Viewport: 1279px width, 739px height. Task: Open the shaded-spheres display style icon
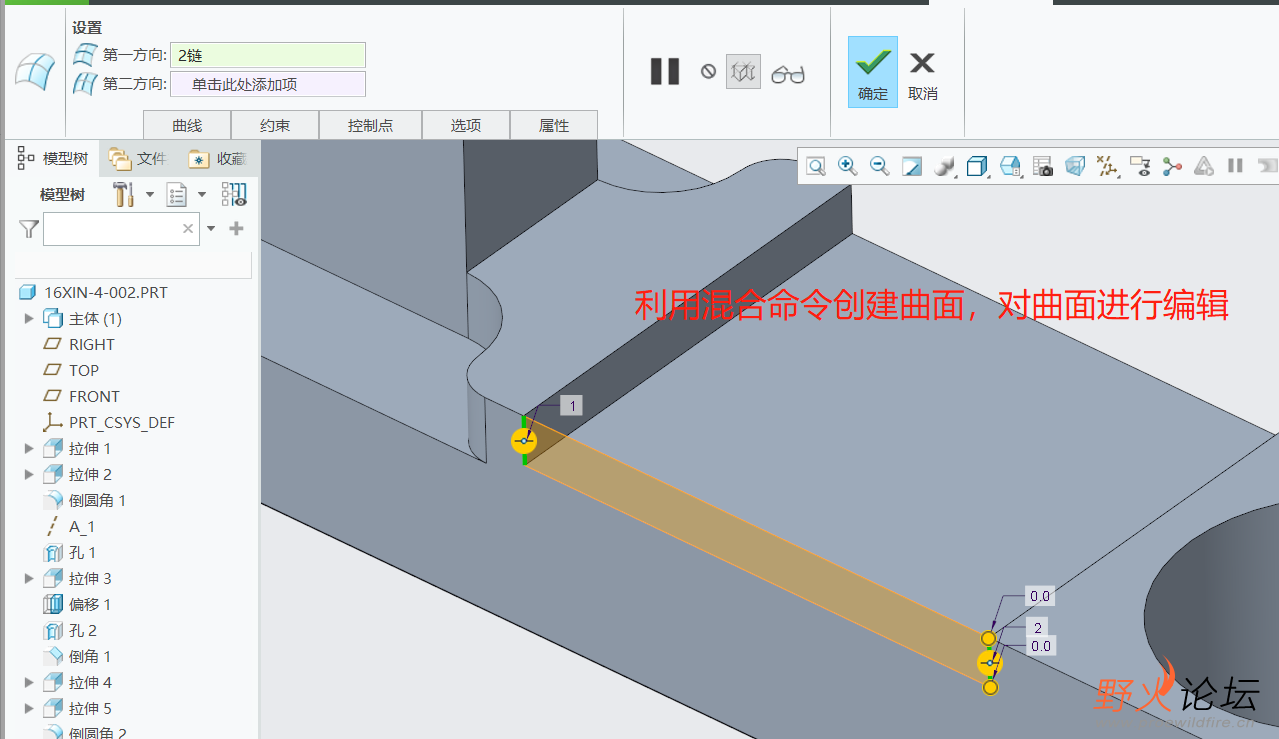(944, 166)
